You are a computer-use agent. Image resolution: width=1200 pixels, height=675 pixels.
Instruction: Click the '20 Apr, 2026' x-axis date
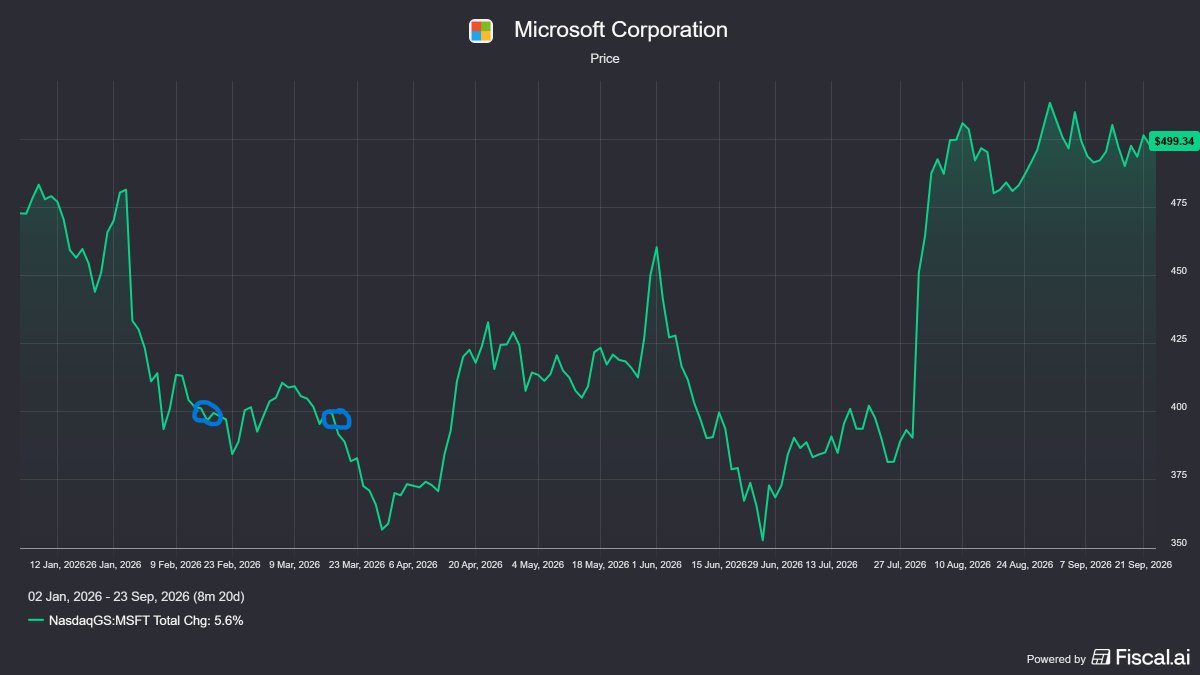475,564
